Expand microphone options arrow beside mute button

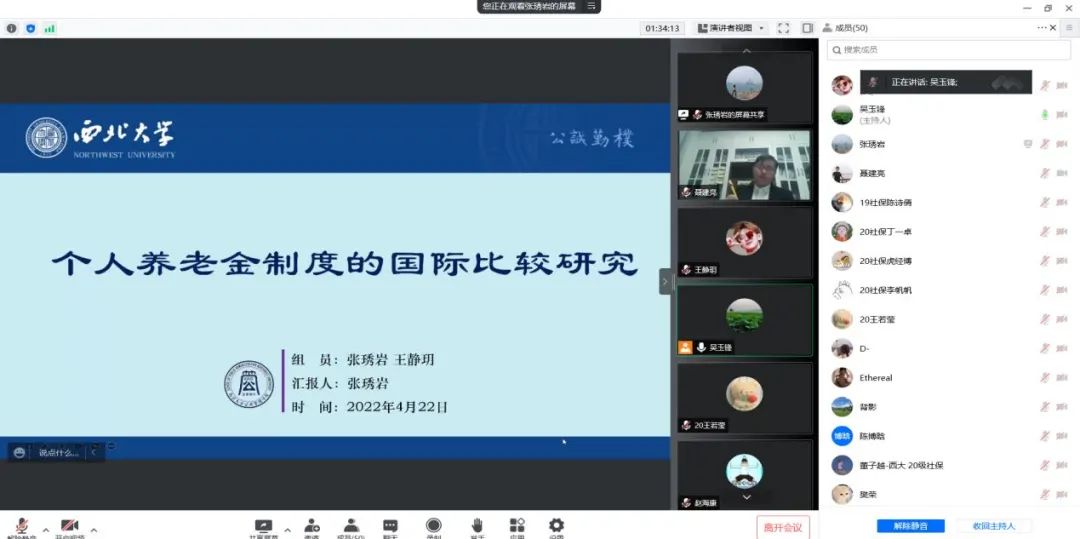coord(45,530)
